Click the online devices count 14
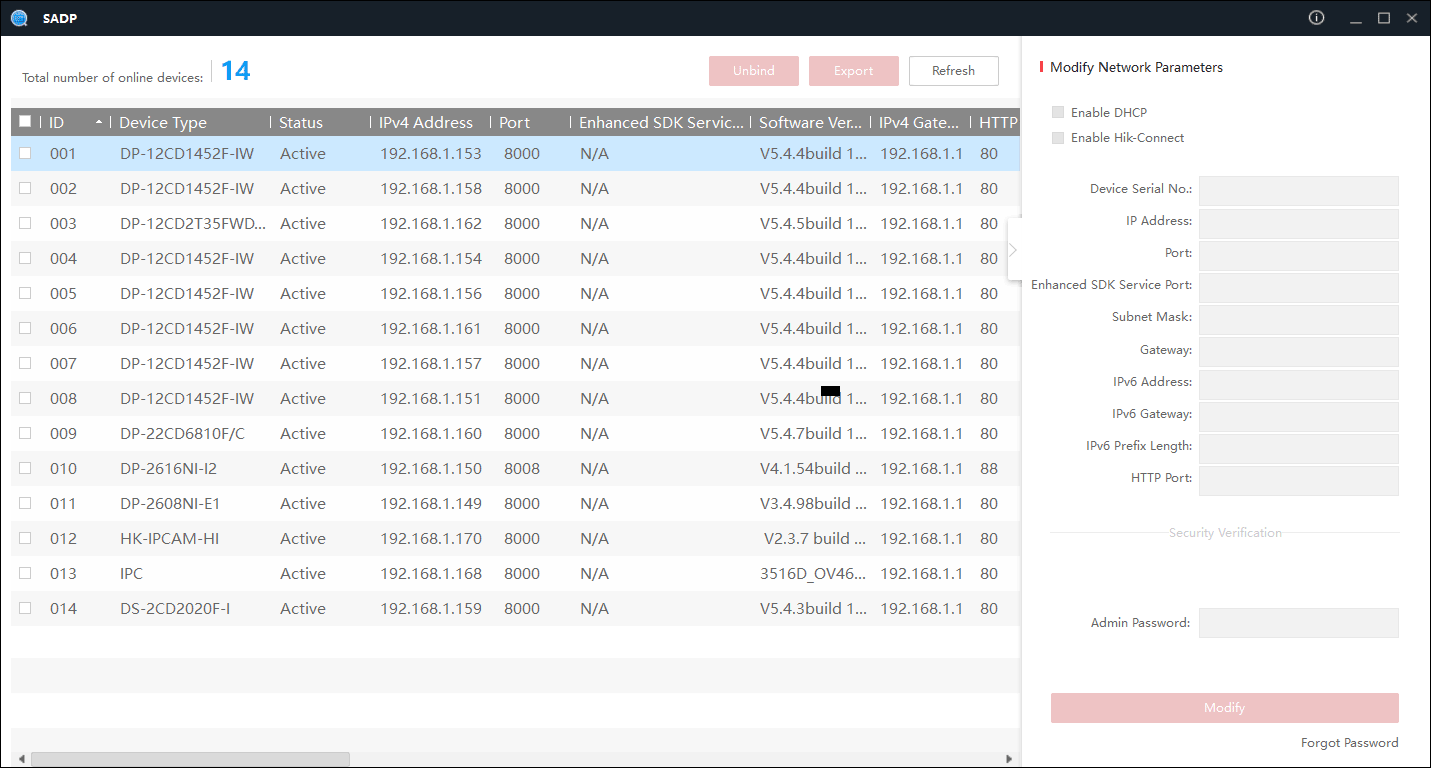This screenshot has height=768, width=1431. pos(235,71)
